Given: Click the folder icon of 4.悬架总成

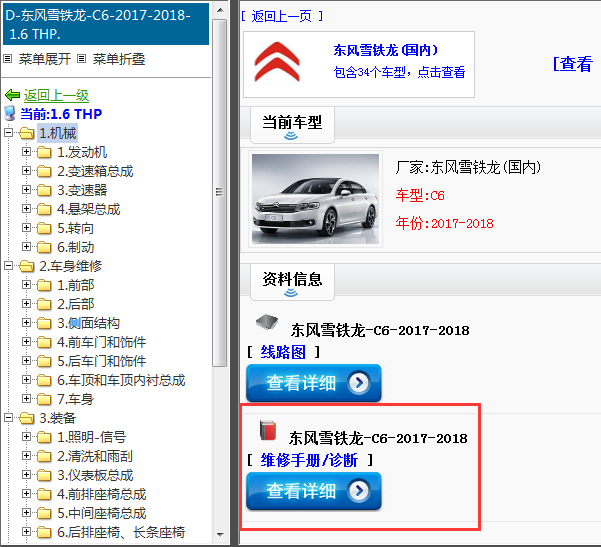Looking at the screenshot, I should (44, 209).
